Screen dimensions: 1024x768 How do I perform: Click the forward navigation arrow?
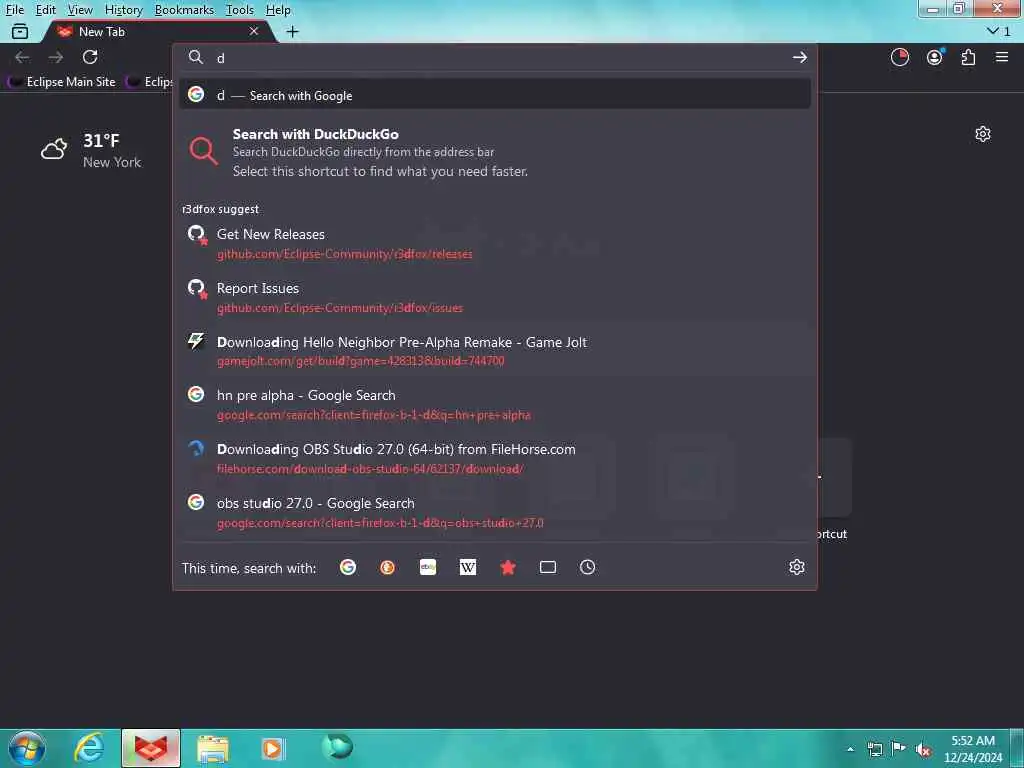(56, 57)
